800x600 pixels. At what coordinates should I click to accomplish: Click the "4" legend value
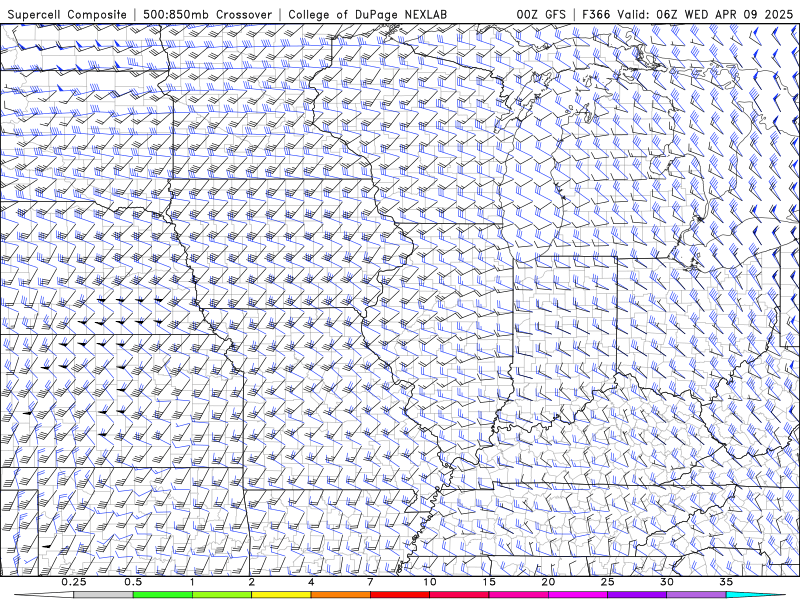pos(311,582)
